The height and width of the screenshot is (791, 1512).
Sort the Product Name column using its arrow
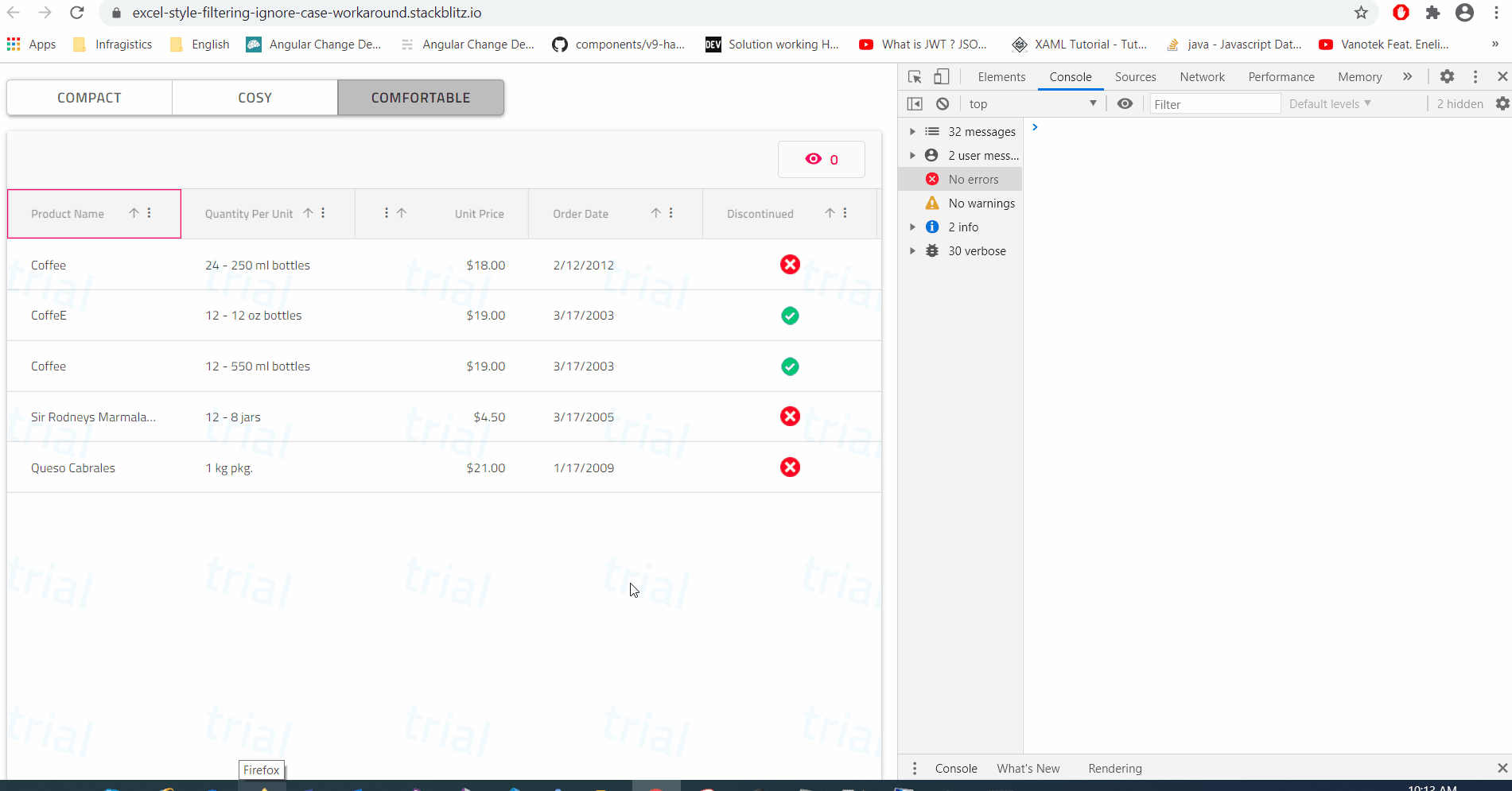click(134, 213)
